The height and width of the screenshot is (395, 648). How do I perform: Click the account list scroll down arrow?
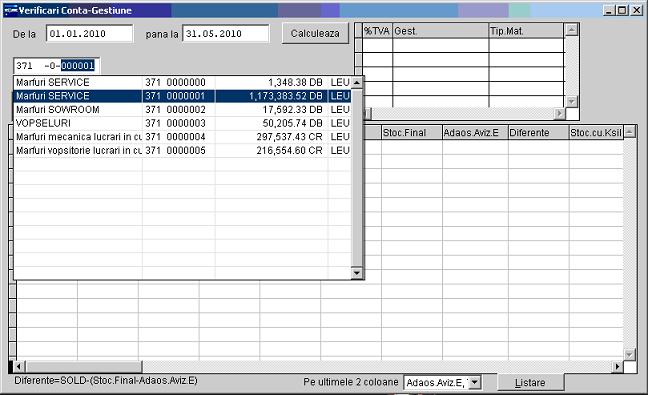(357, 273)
